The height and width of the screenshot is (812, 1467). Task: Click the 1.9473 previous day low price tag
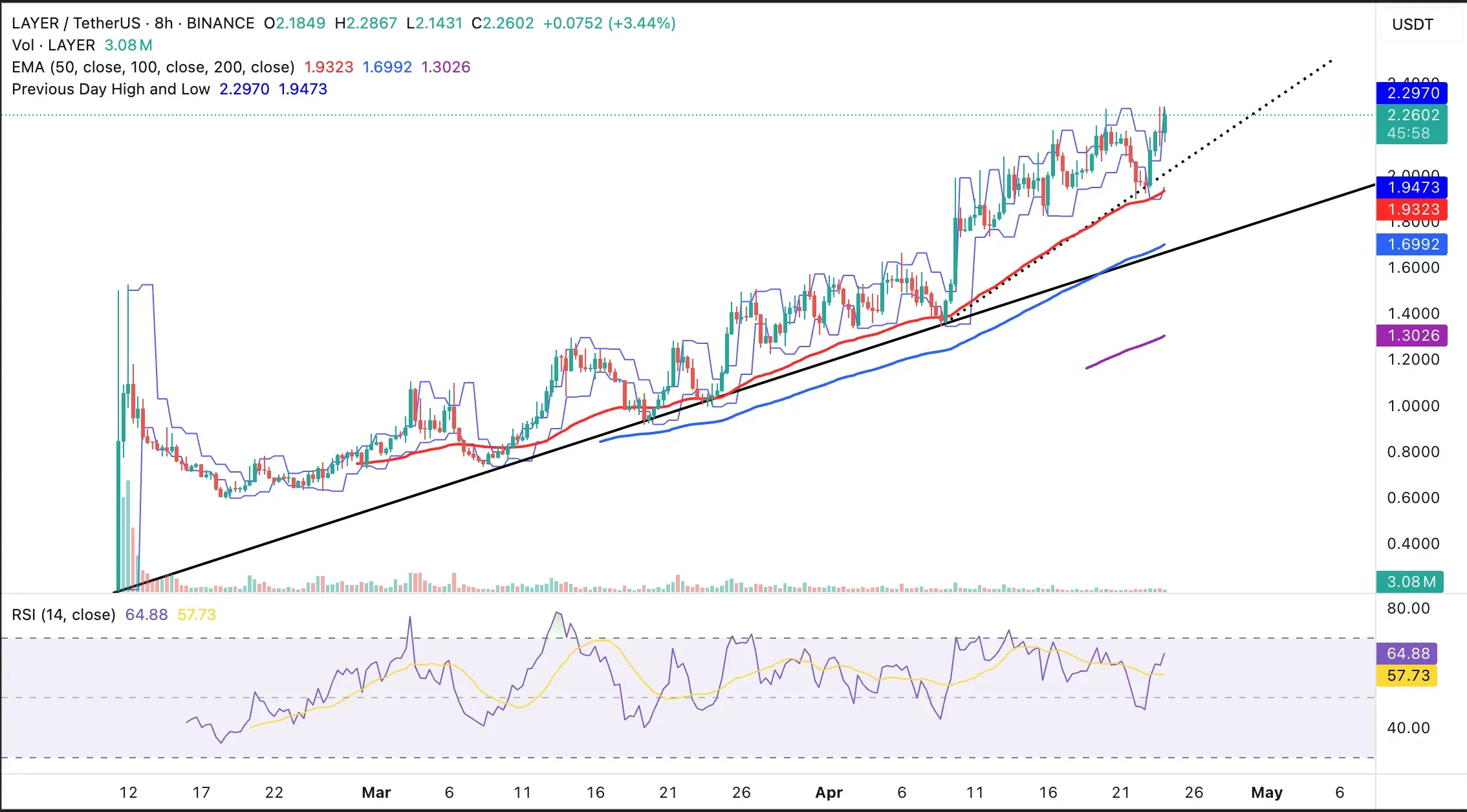point(1413,187)
